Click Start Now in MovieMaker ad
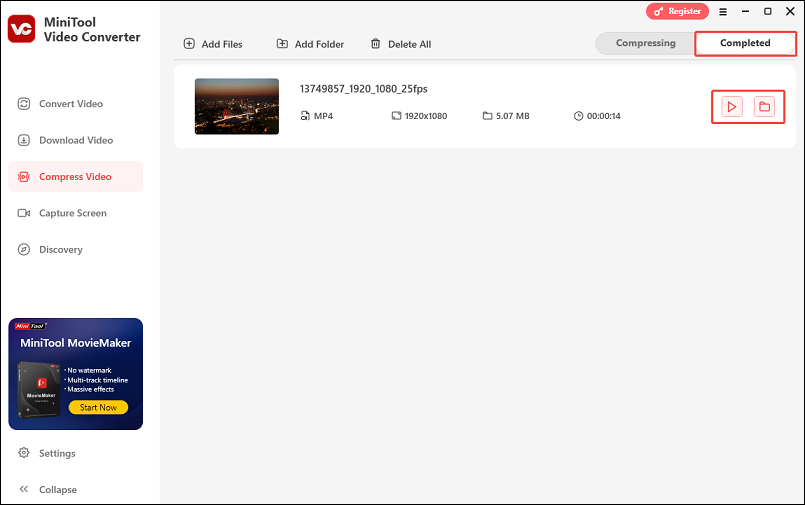Screen dimensions: 805x505 (x=98, y=407)
